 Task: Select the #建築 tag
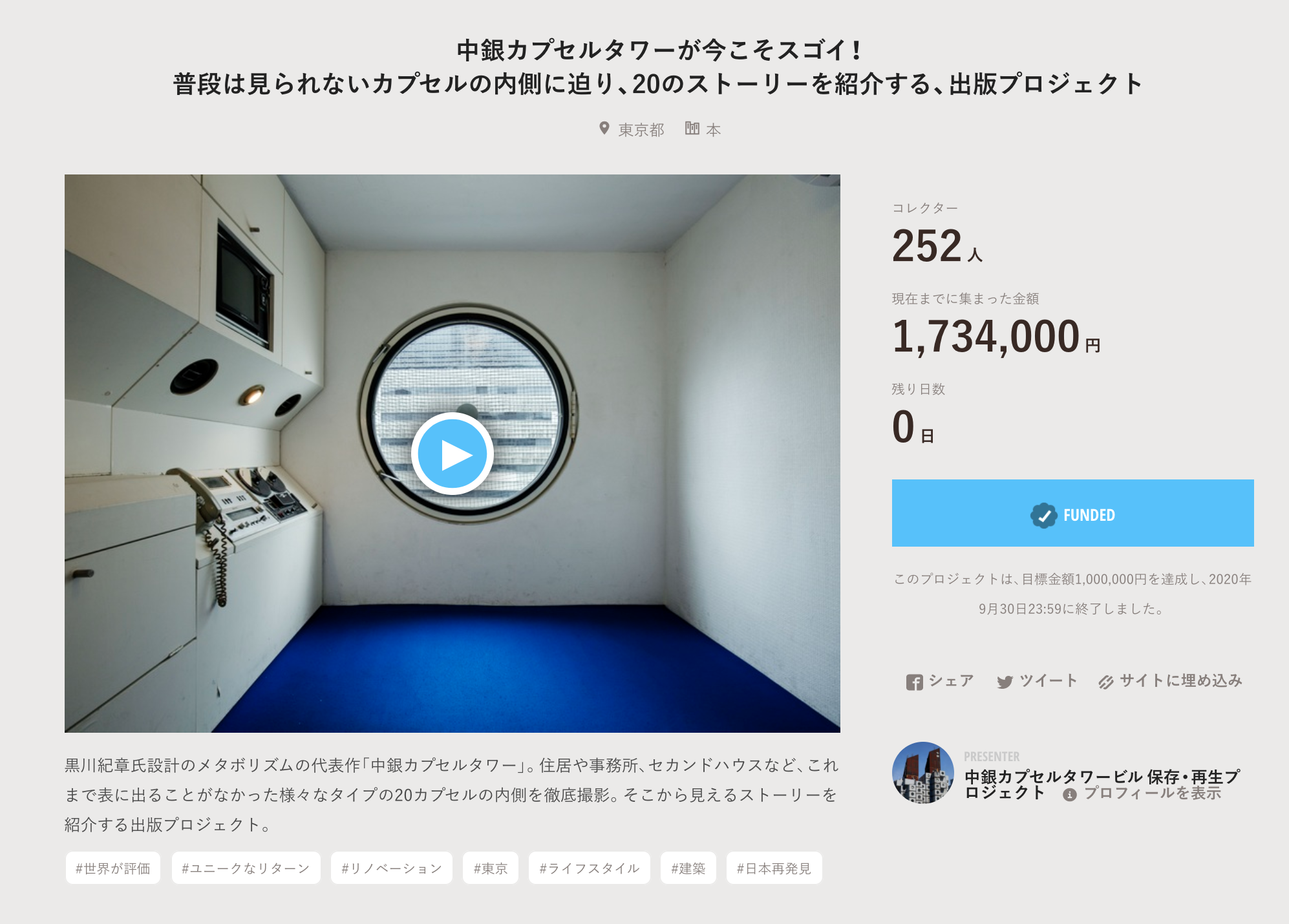coord(688,868)
